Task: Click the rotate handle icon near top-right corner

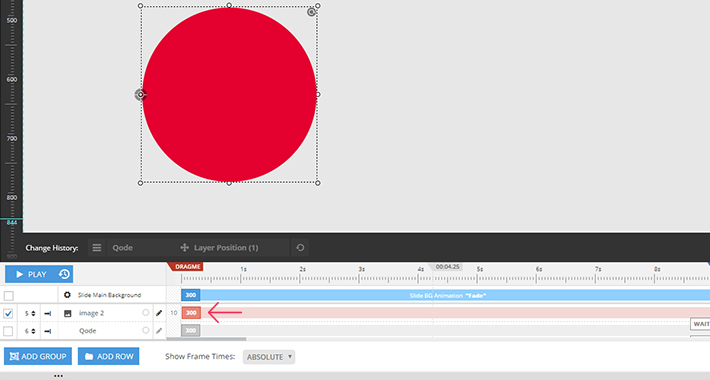Action: click(x=311, y=12)
